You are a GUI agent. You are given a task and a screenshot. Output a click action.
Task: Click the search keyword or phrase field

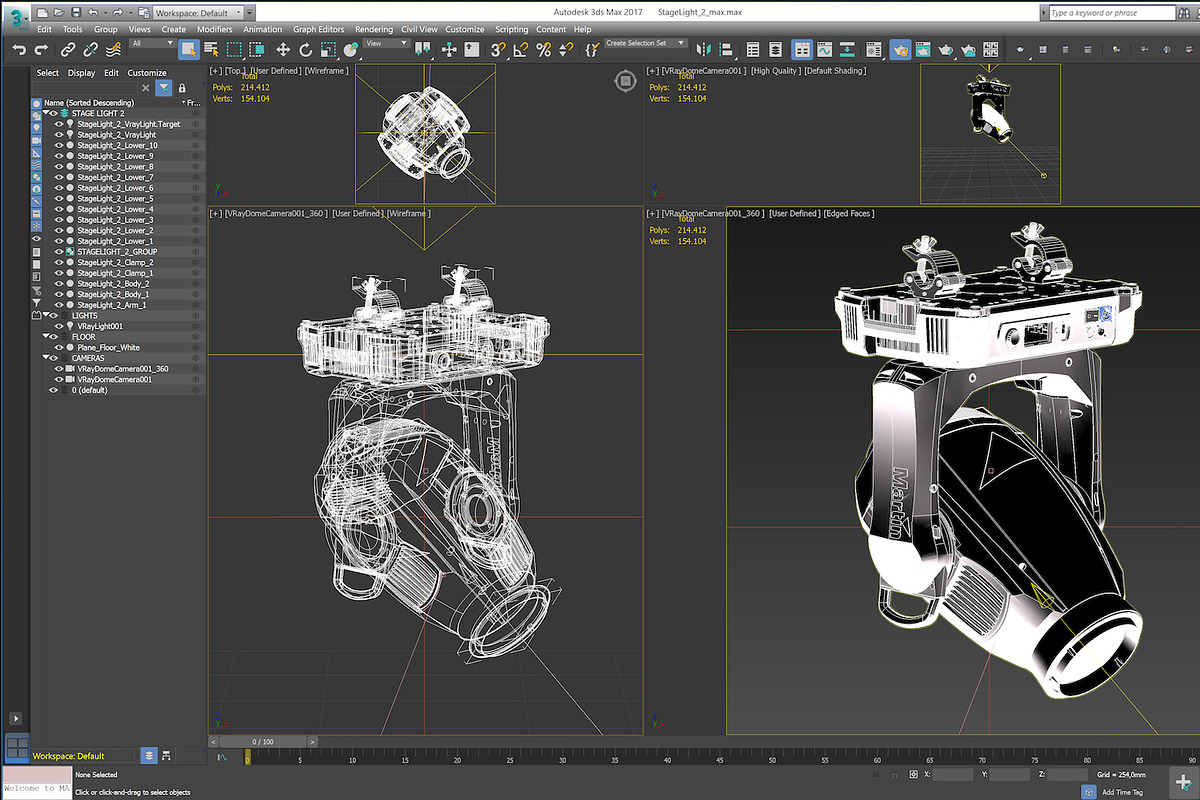point(1112,13)
